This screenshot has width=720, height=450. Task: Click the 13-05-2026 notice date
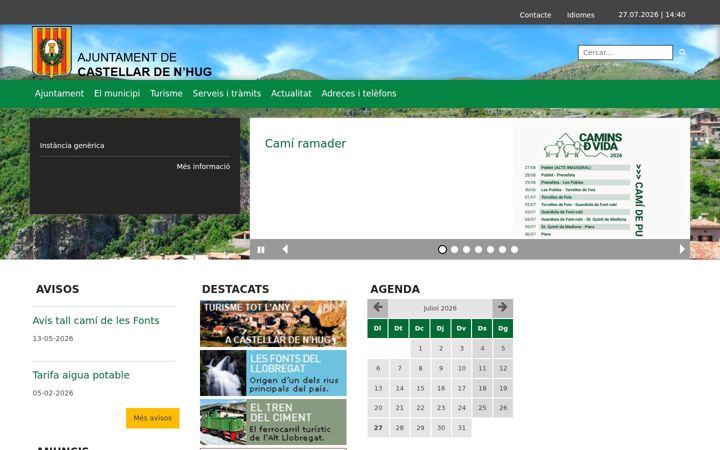53,338
